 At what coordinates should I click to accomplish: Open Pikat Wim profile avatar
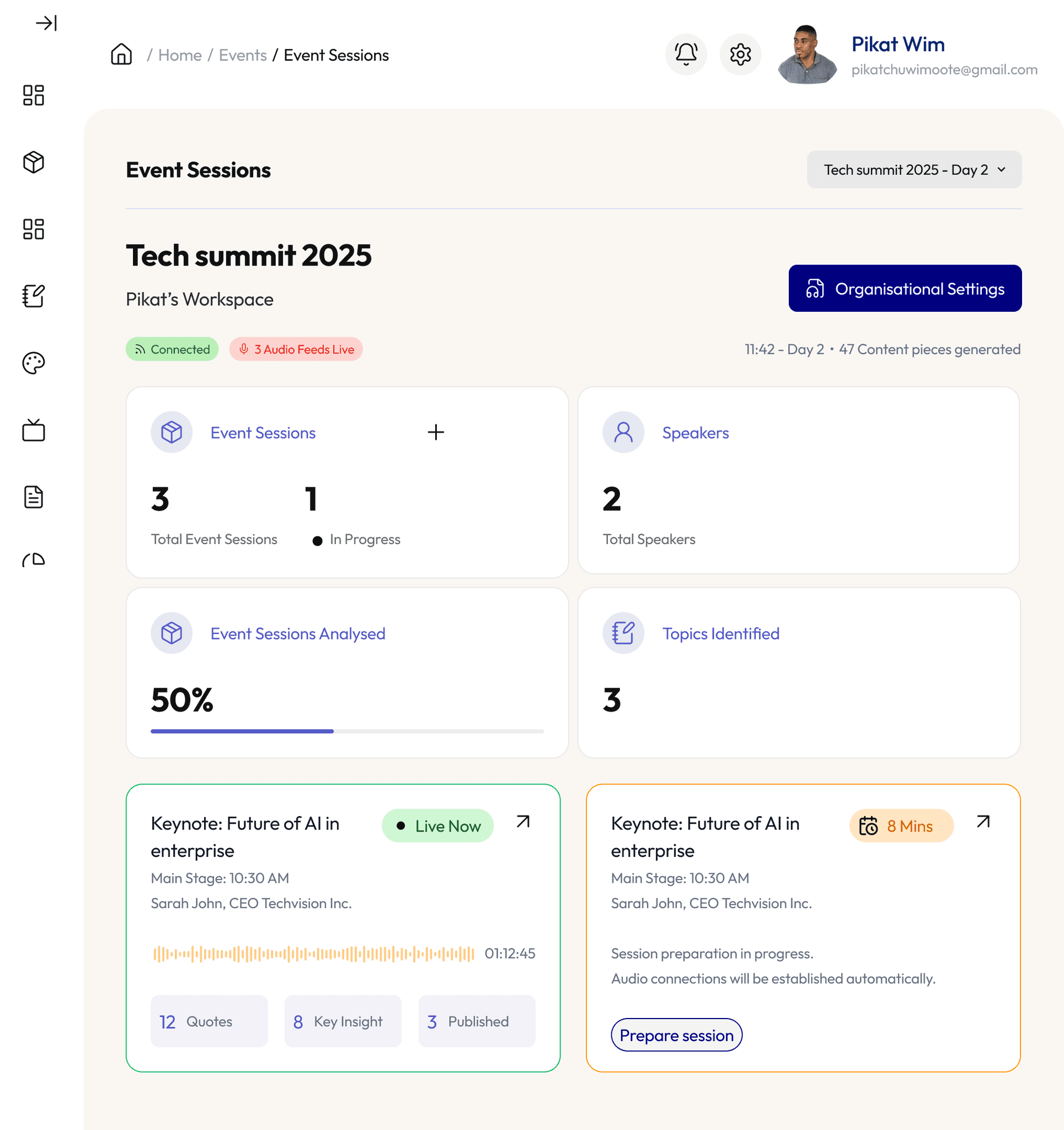(x=806, y=55)
